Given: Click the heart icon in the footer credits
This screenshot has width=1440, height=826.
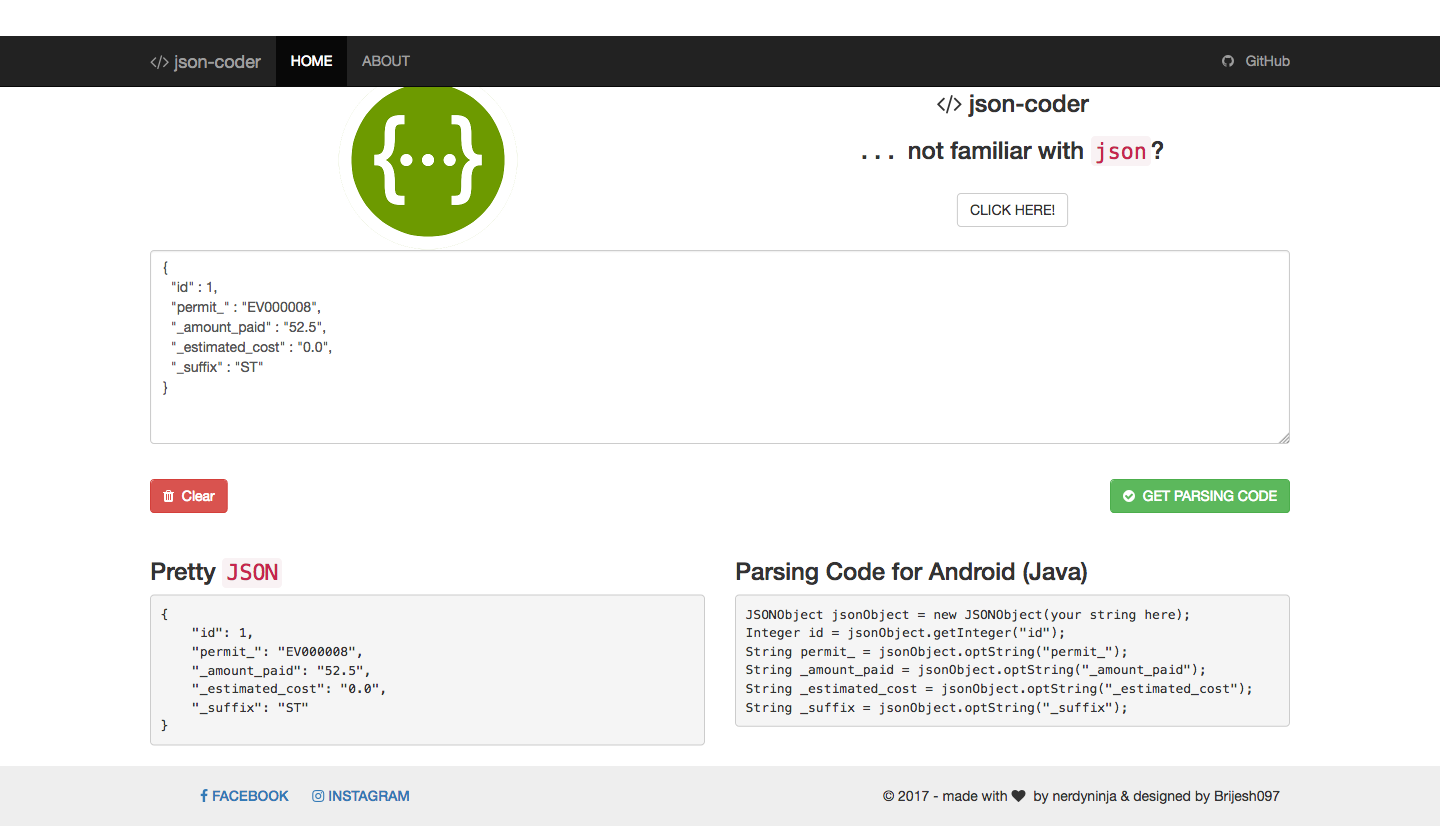Looking at the screenshot, I should pos(1018,795).
